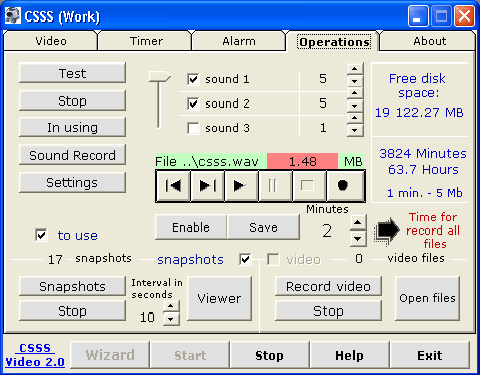480x375 pixels.
Task: Switch to the Video tab
Action: [51, 41]
